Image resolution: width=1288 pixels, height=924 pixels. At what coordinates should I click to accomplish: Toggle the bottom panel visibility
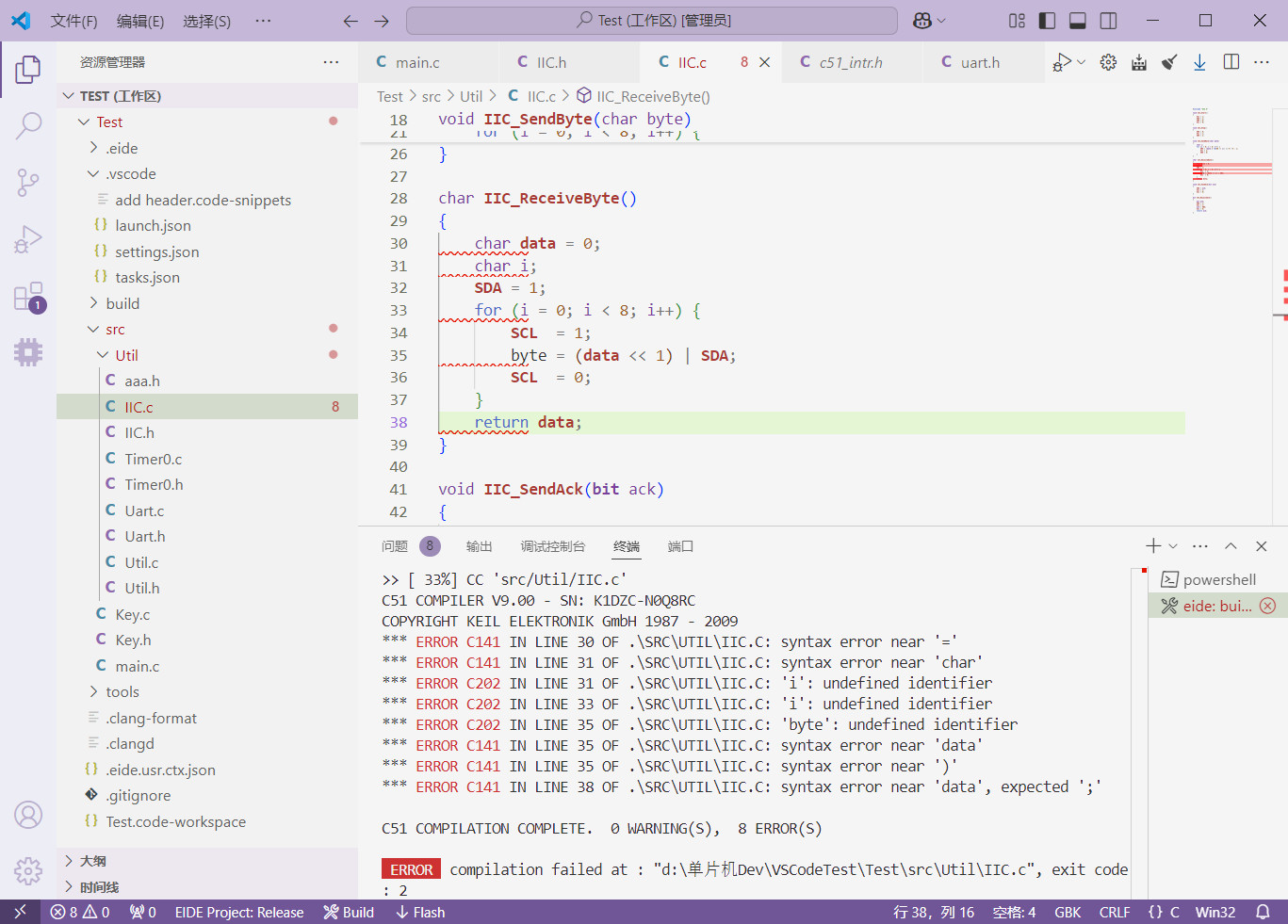click(x=1078, y=21)
